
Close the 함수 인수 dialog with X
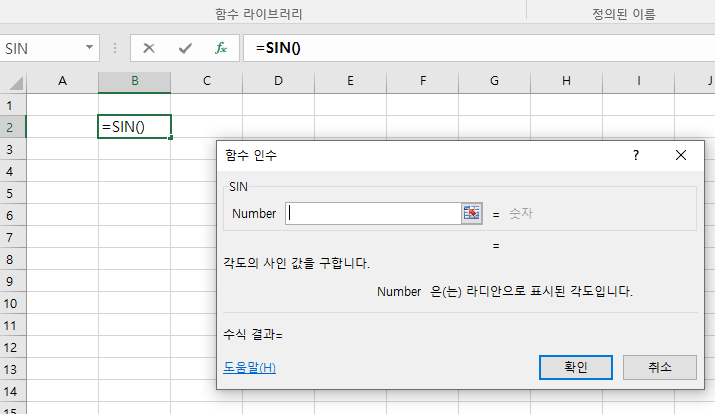point(681,155)
